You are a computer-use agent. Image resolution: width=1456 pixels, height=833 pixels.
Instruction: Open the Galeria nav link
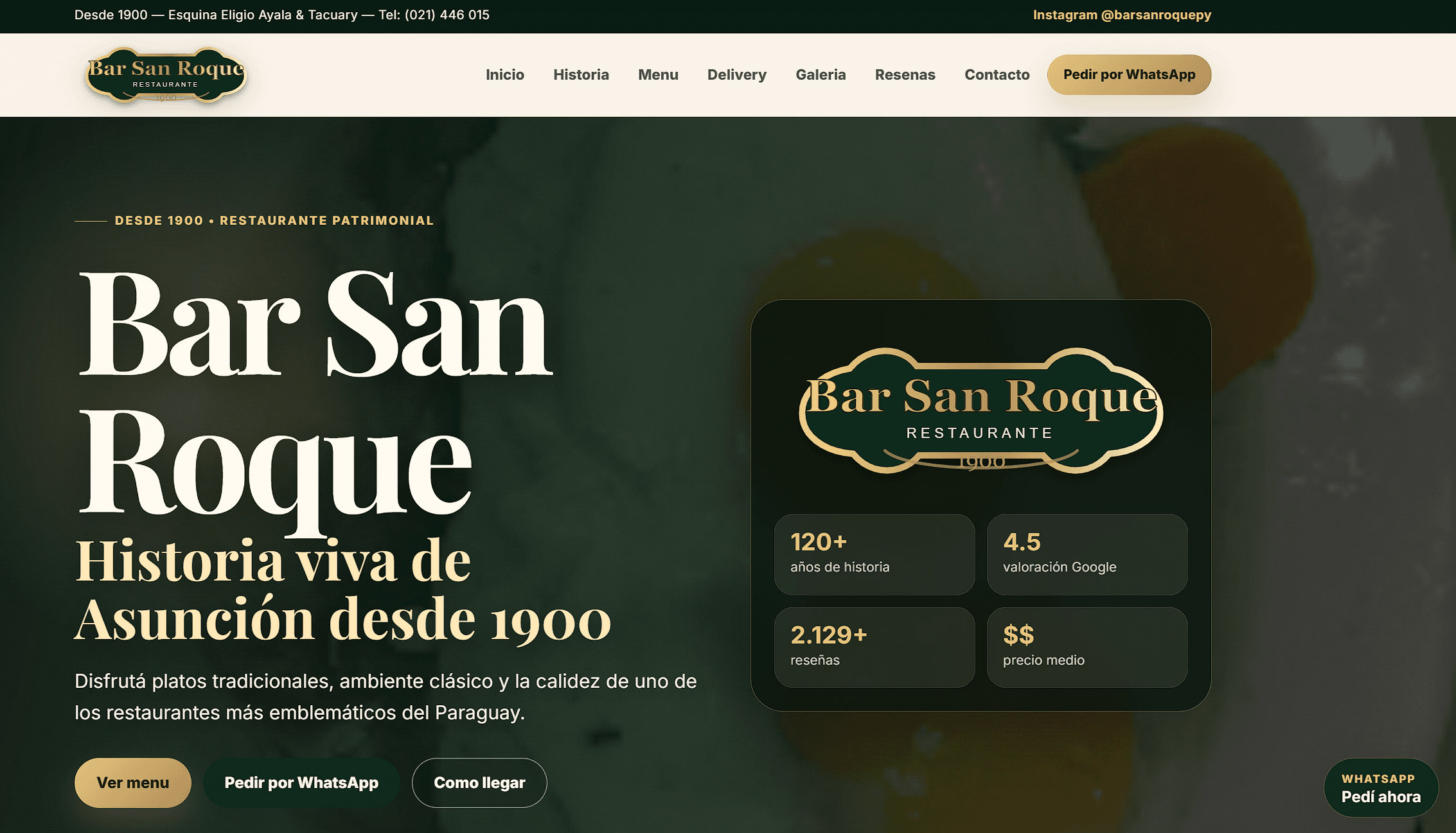821,75
